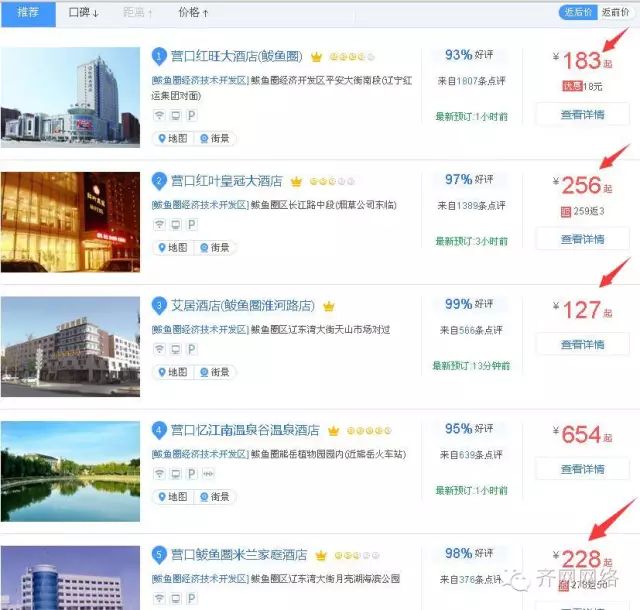Click the star rating of 营口红旺大酒店

[x=352, y=57]
